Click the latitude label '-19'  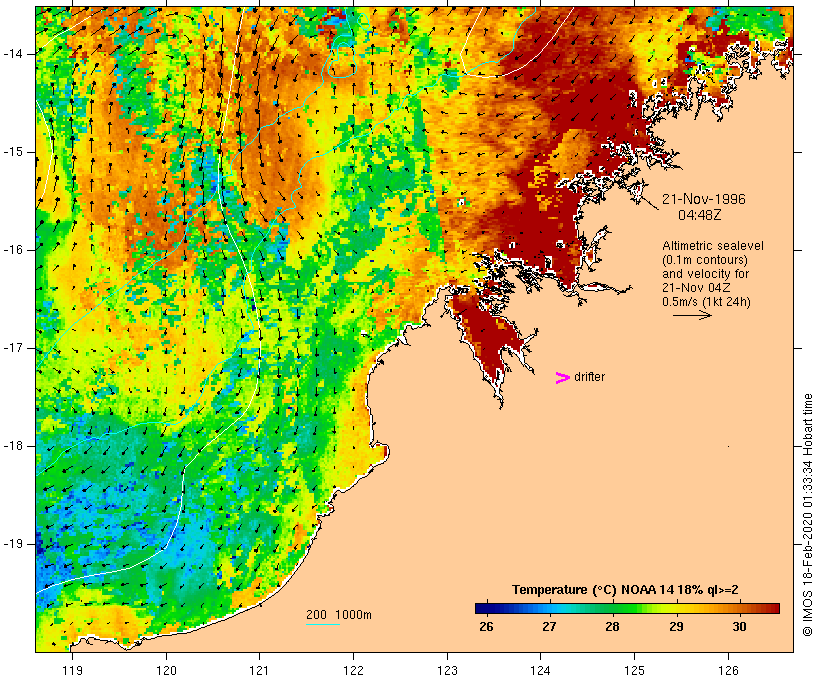pyautogui.click(x=13, y=544)
